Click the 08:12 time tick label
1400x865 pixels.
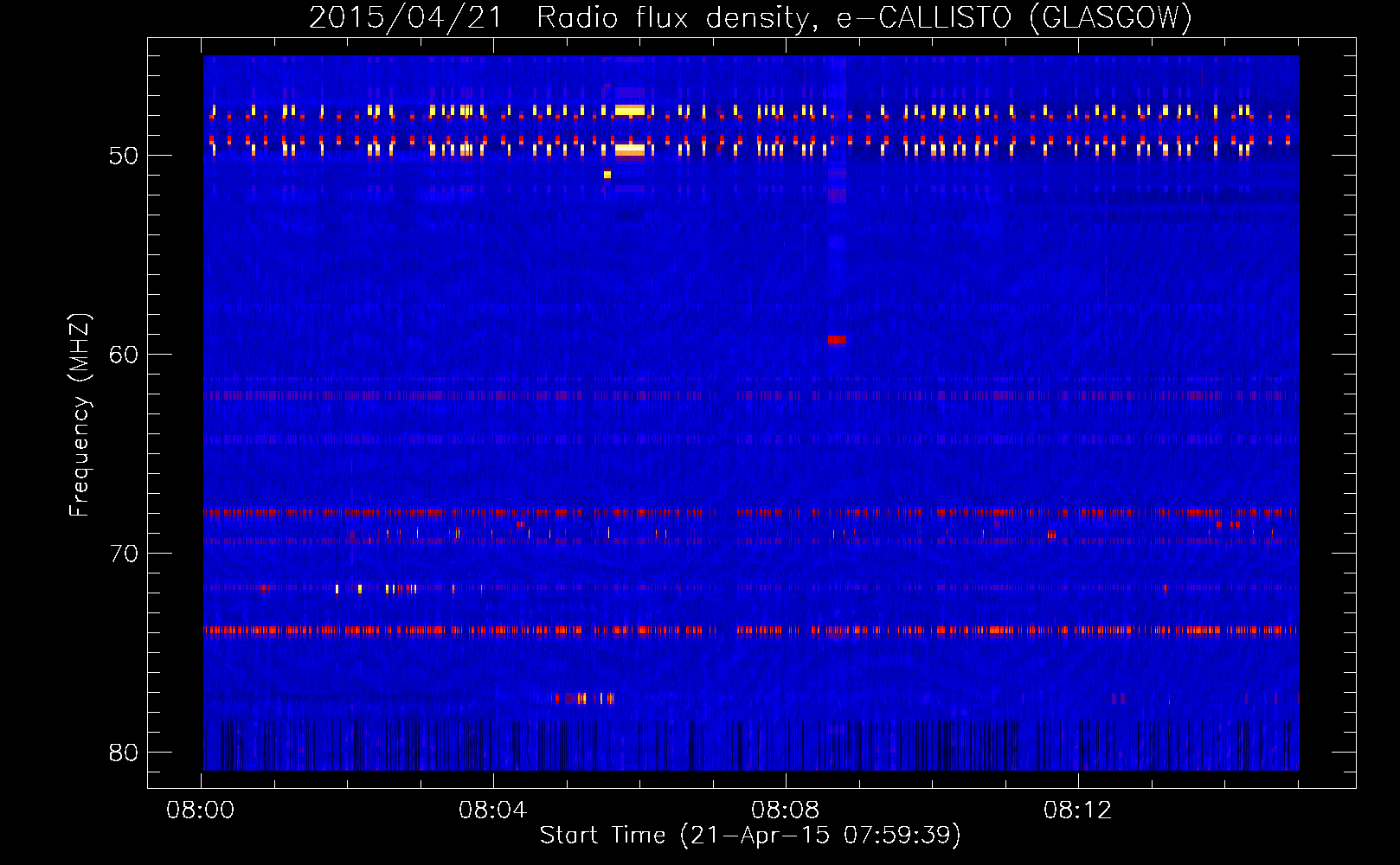(x=1077, y=811)
